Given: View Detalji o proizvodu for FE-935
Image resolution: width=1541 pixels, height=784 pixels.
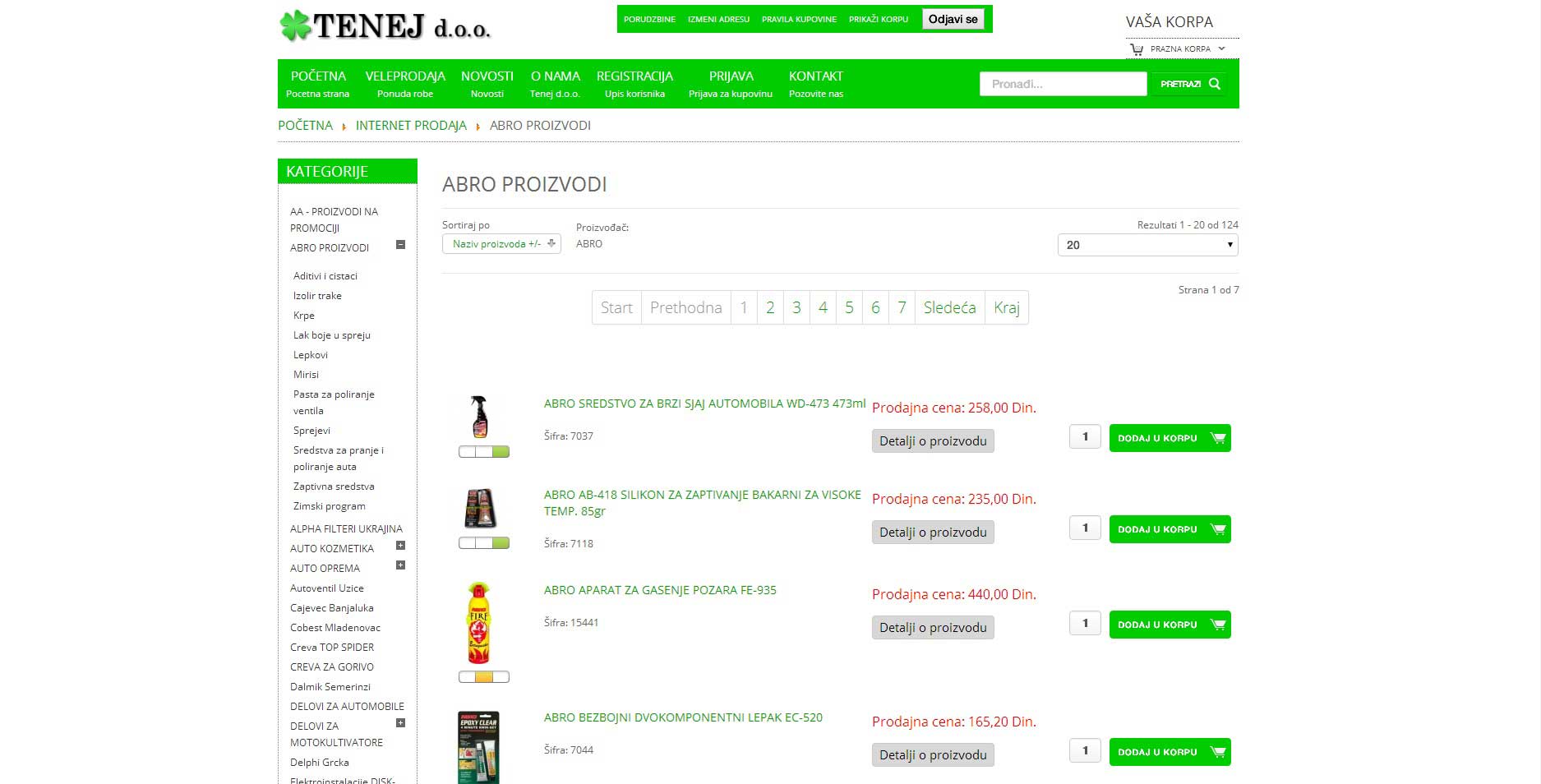Looking at the screenshot, I should (x=933, y=628).
